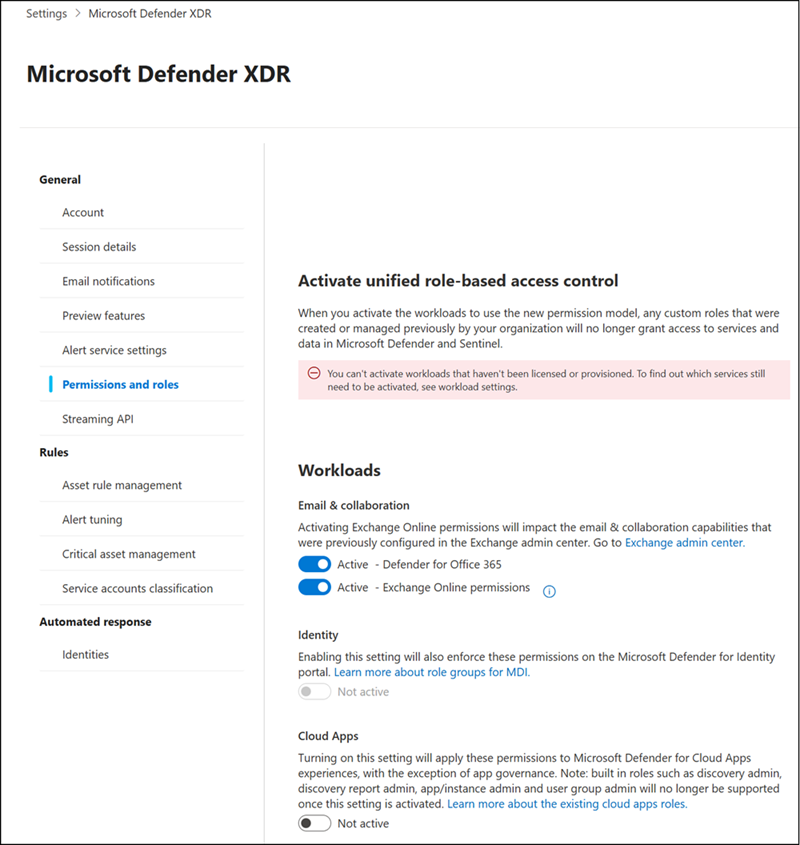This screenshot has width=800, height=845.
Task: Activate the Identity workload toggle
Action: pos(314,691)
